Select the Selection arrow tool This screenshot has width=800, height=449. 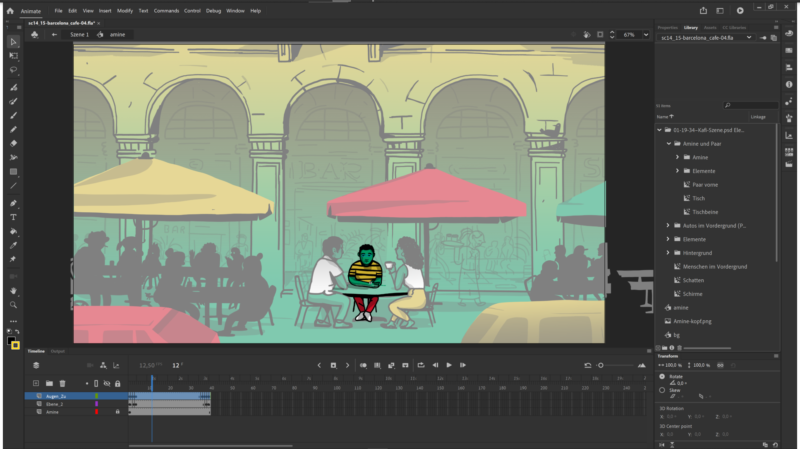[x=14, y=42]
